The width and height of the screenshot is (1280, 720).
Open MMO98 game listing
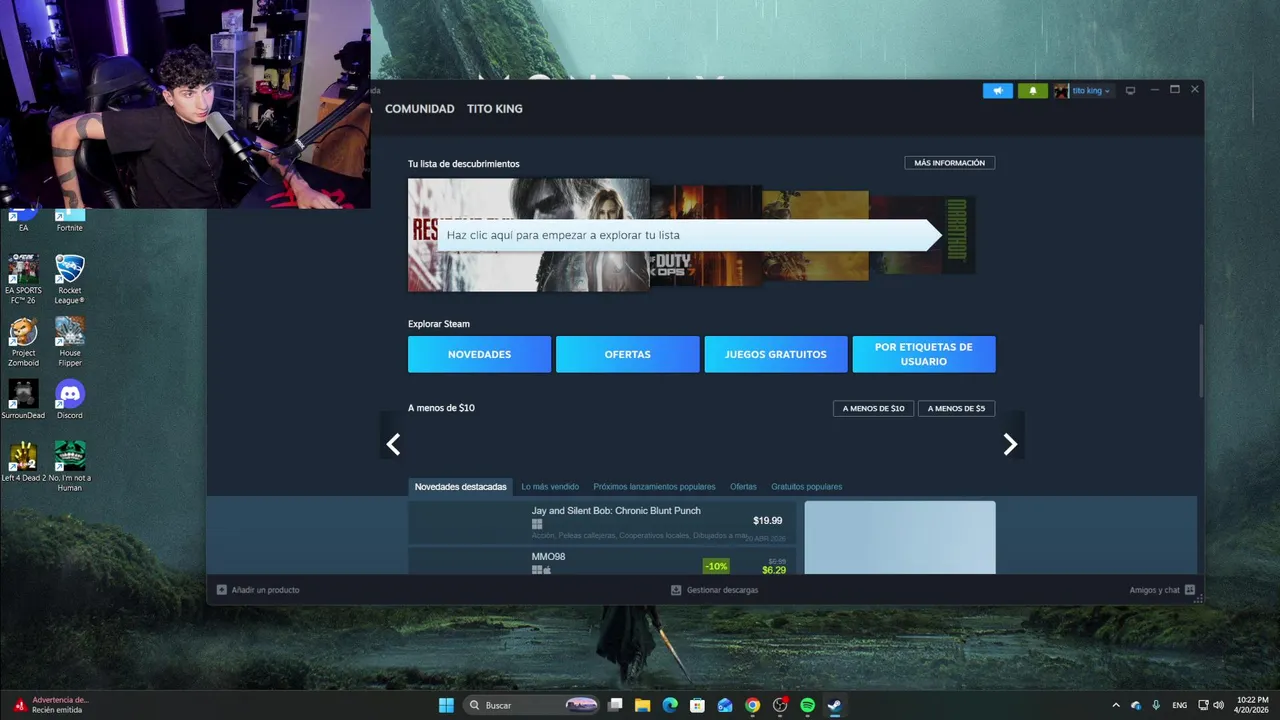(x=602, y=561)
